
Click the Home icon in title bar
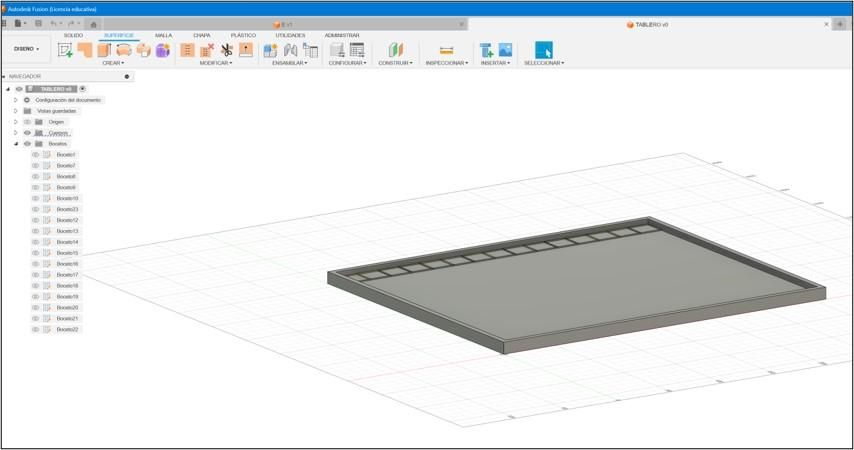(x=93, y=24)
